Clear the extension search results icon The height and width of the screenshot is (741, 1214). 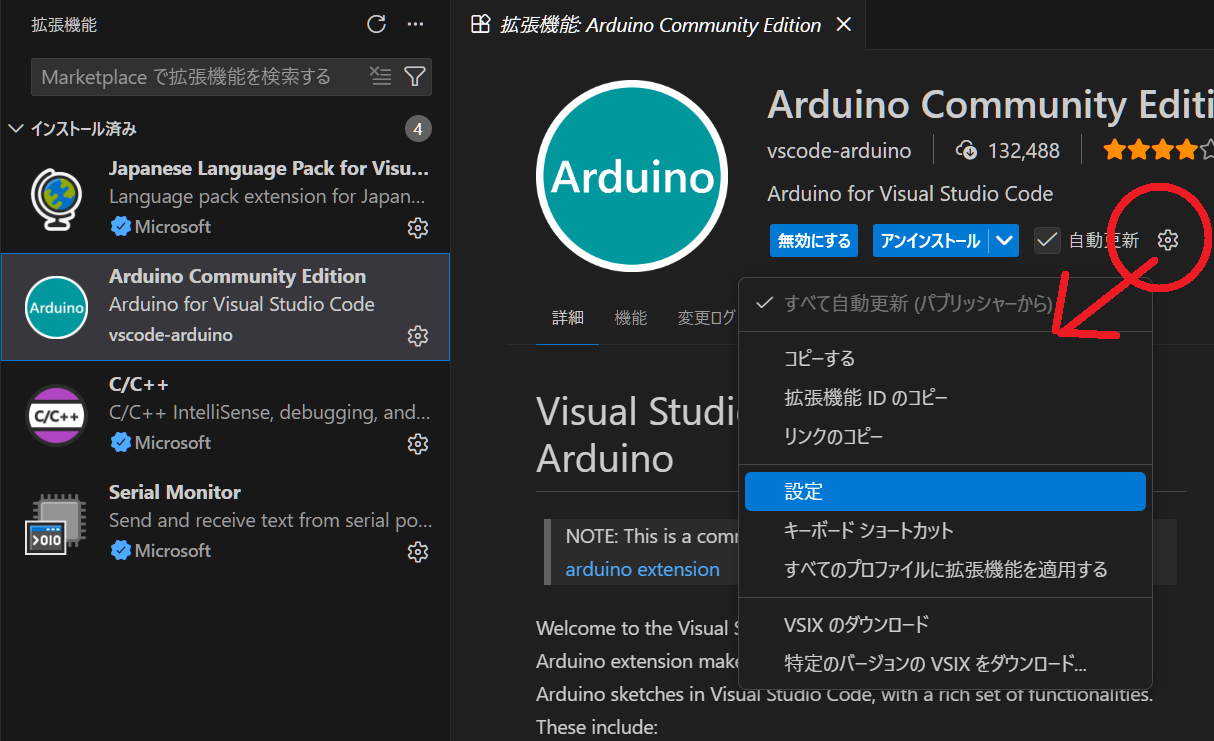pyautogui.click(x=380, y=77)
